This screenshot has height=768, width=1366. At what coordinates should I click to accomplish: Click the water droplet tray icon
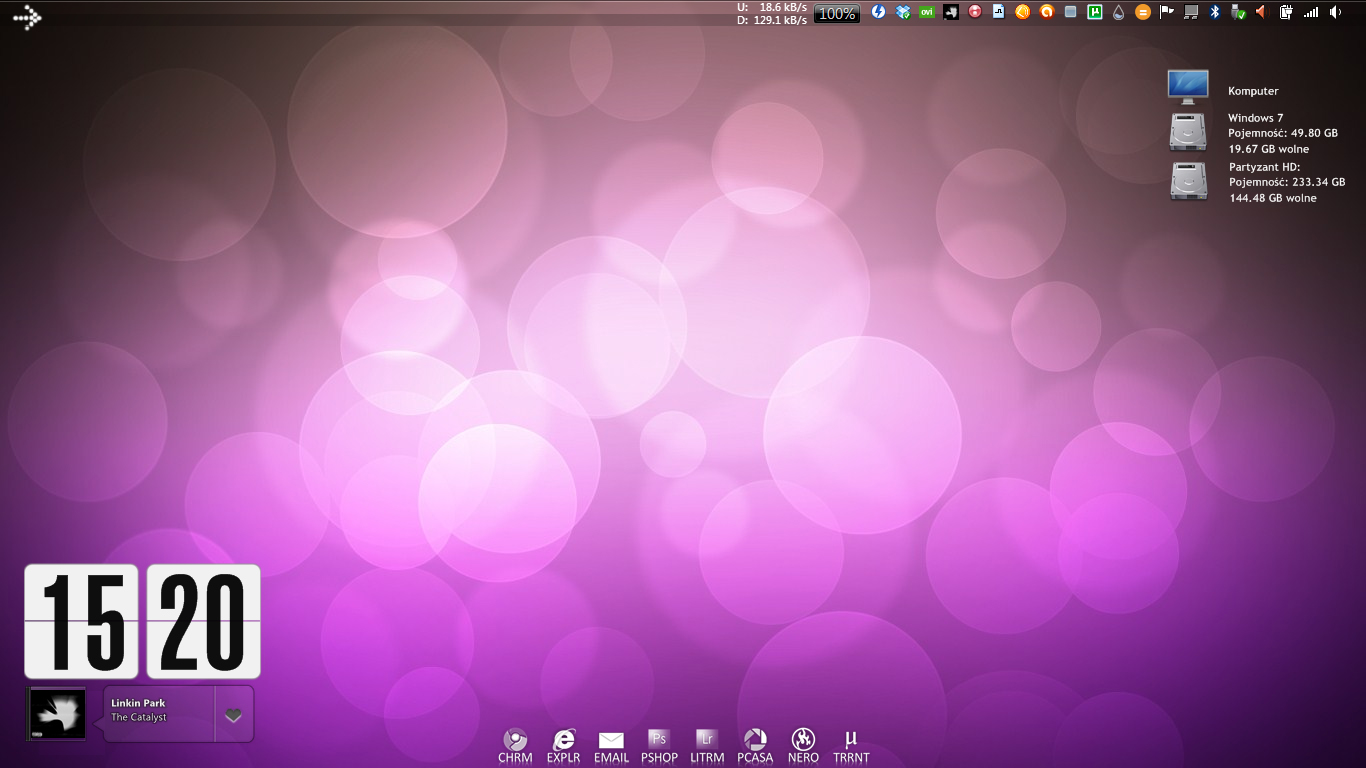click(x=1119, y=12)
